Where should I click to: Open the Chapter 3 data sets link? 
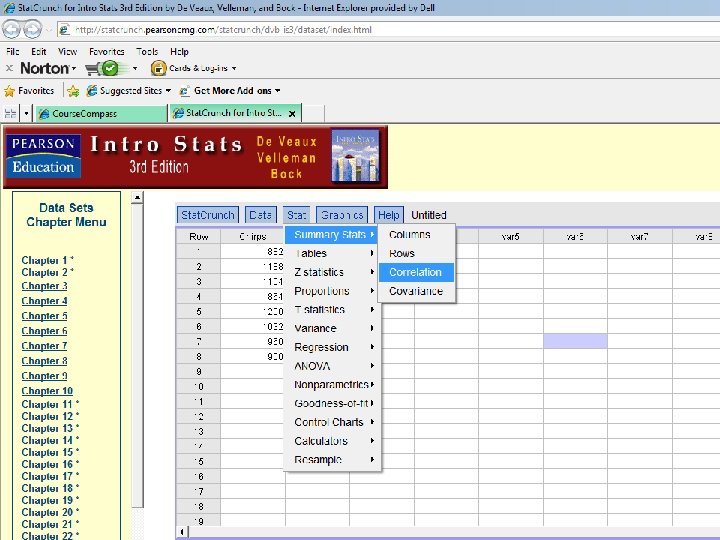coord(45,286)
